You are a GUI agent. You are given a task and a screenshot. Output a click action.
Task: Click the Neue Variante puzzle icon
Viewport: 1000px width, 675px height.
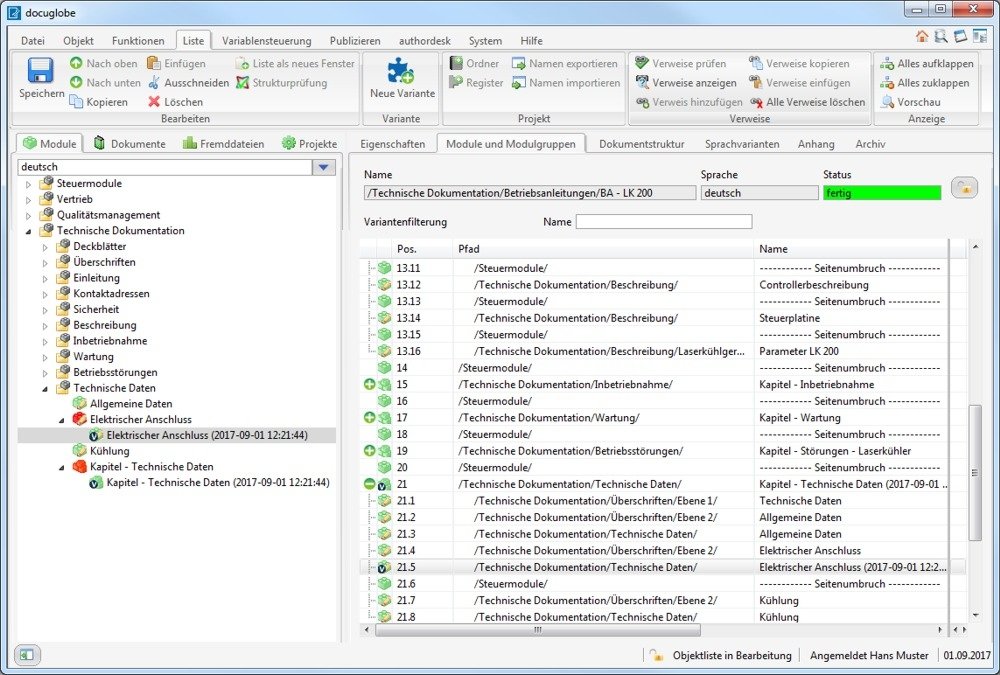click(x=402, y=72)
